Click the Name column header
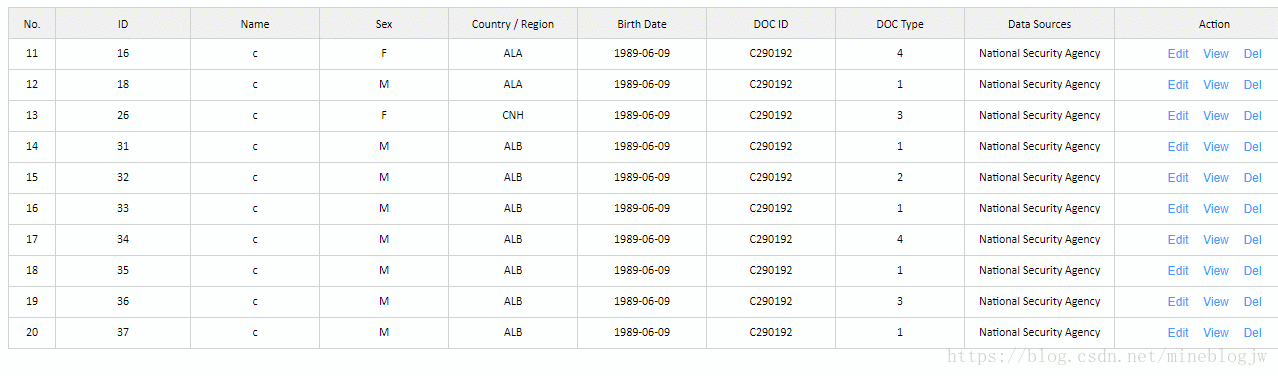 click(255, 24)
